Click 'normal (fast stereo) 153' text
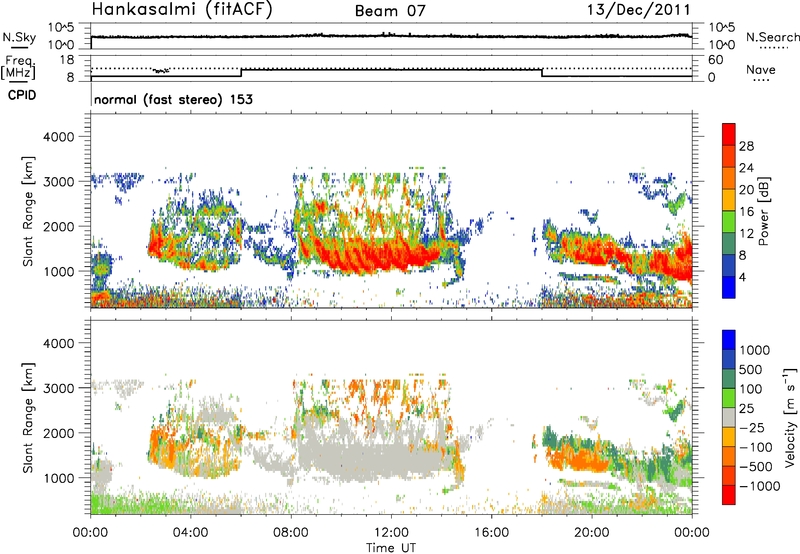Screen dimensions: 800x554 (x=173, y=99)
